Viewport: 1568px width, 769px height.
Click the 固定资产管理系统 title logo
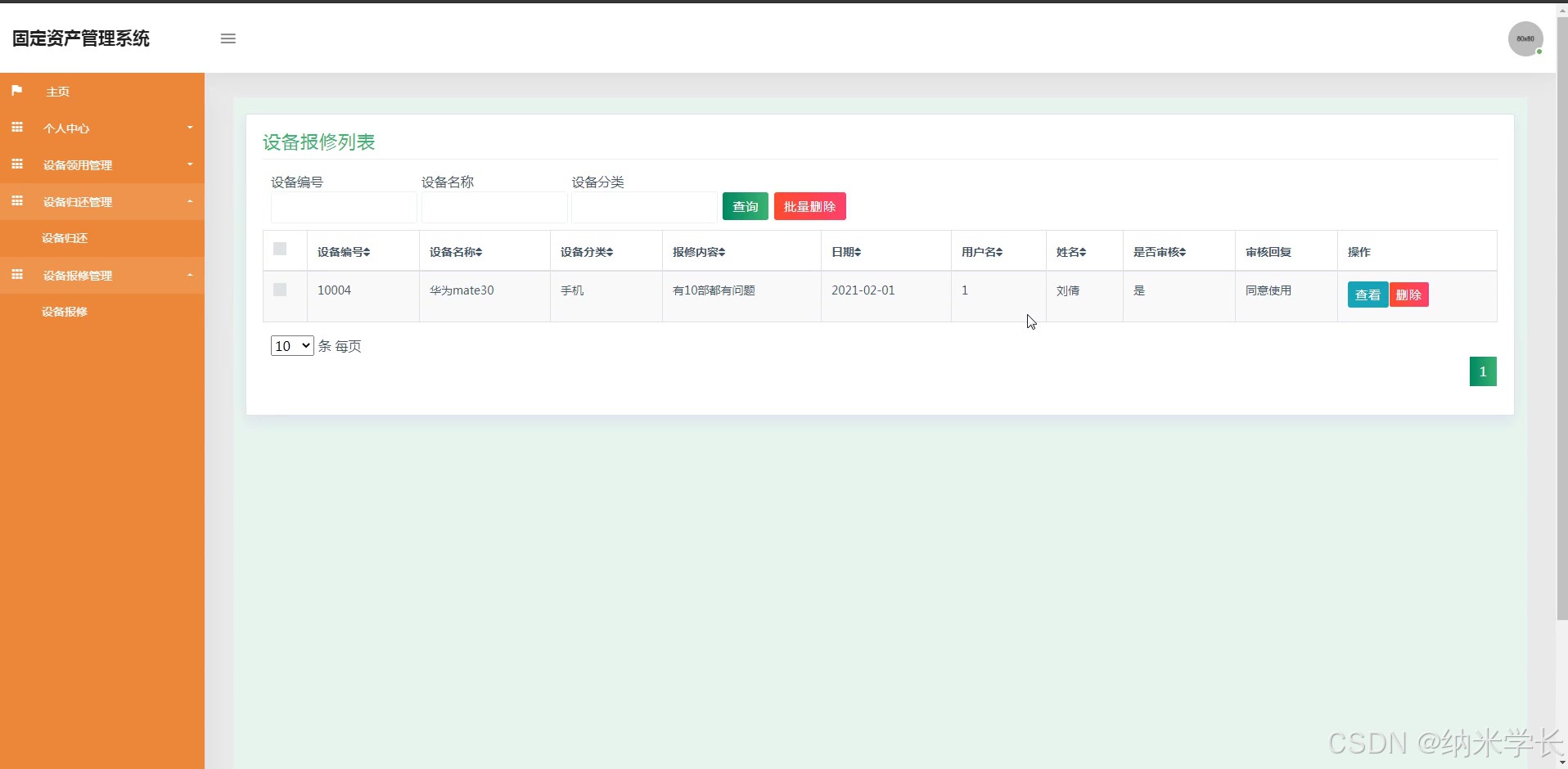pyautogui.click(x=81, y=38)
